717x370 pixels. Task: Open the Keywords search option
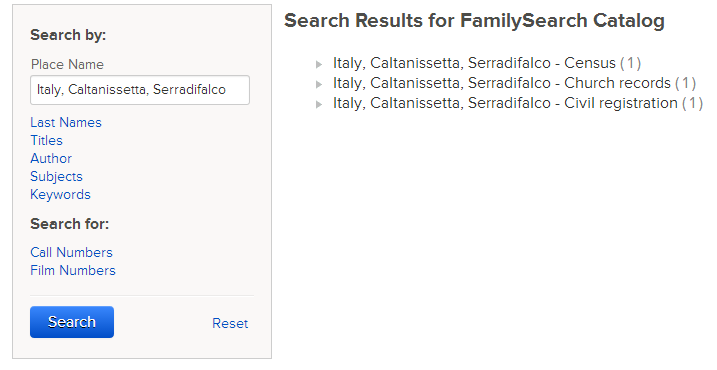click(x=60, y=195)
